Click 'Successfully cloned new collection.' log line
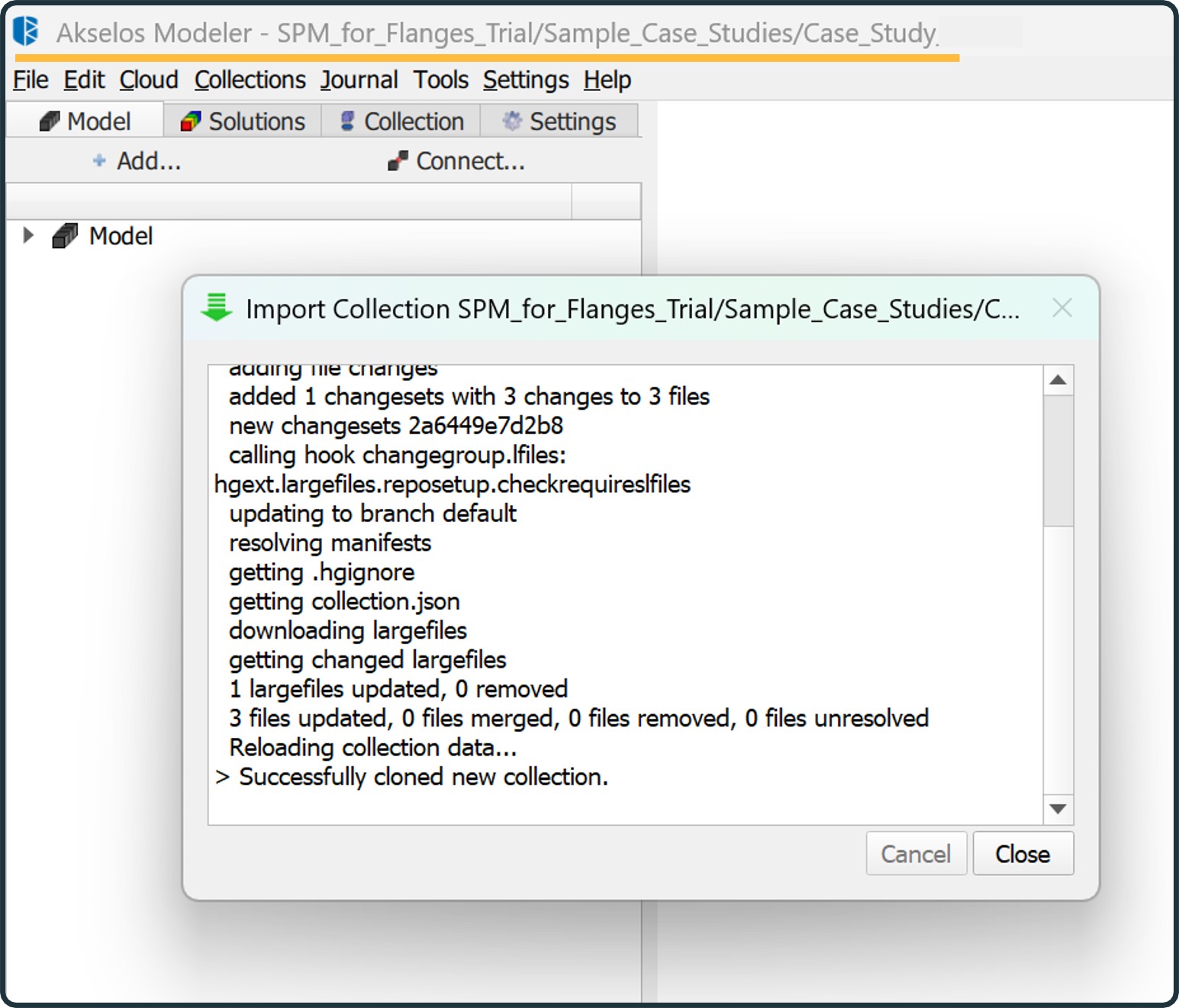 coord(412,777)
